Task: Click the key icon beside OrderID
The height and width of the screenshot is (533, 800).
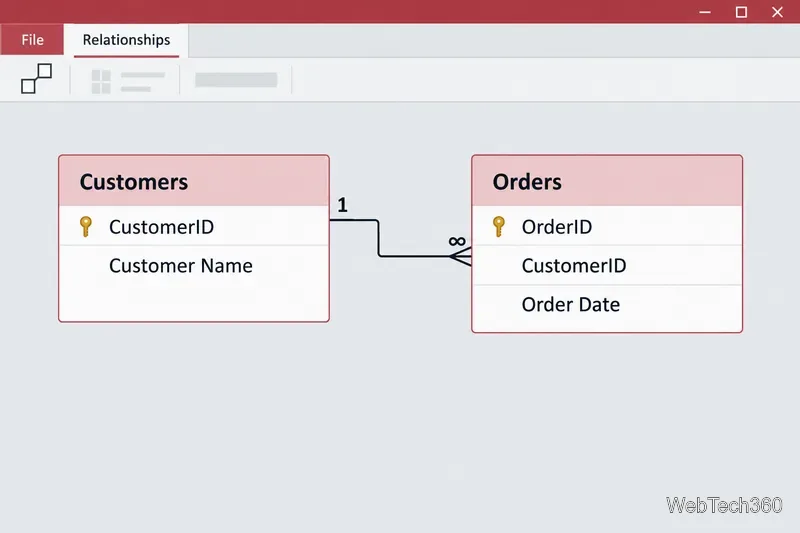Action: [x=499, y=226]
